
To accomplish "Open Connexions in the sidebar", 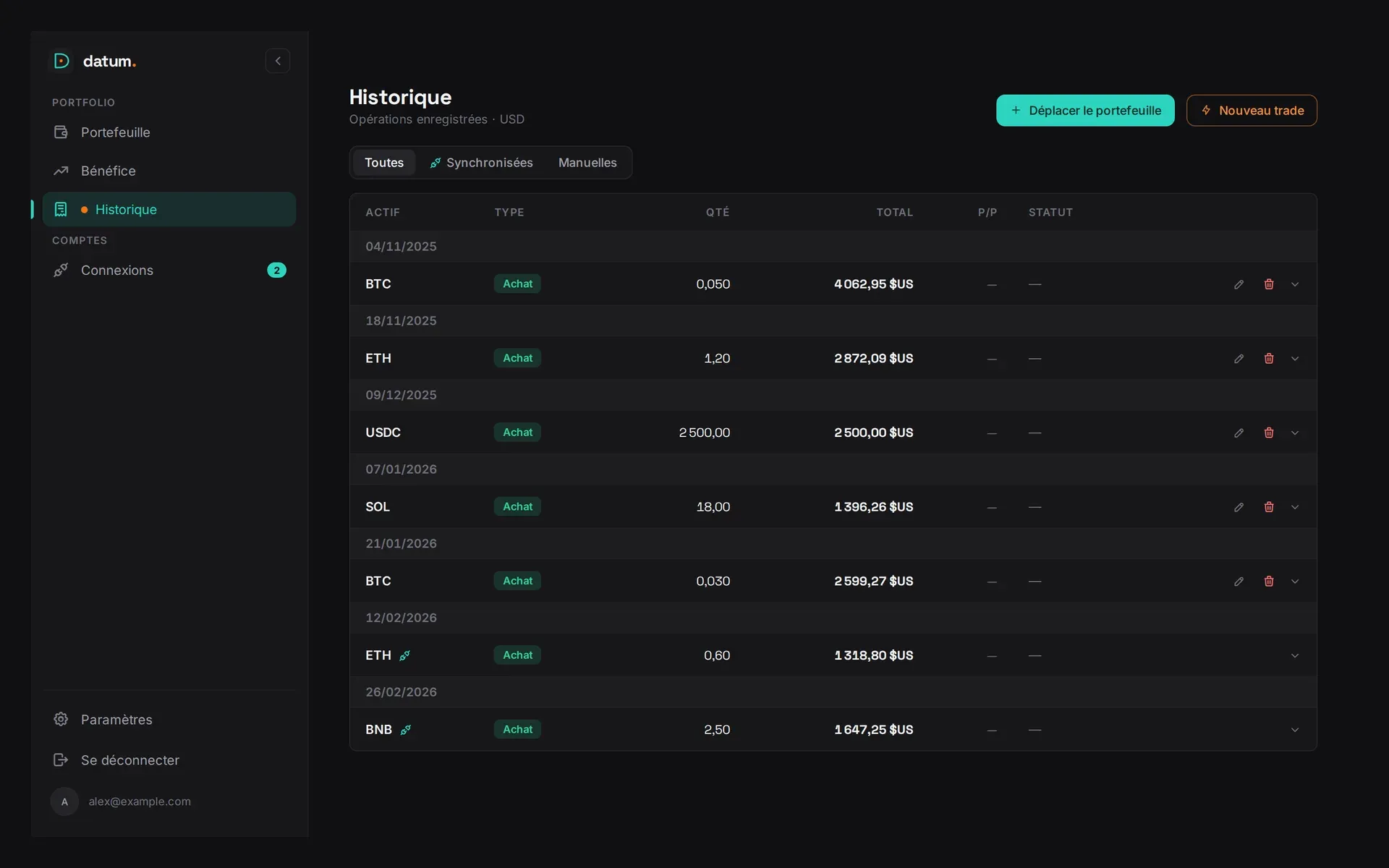I will (x=169, y=270).
